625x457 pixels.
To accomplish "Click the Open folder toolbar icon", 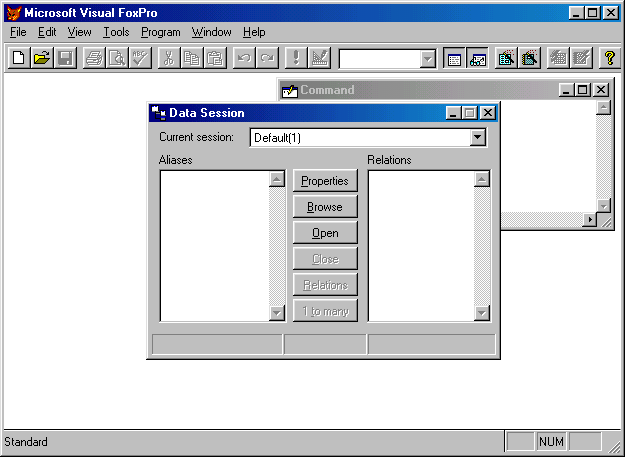I will point(42,58).
